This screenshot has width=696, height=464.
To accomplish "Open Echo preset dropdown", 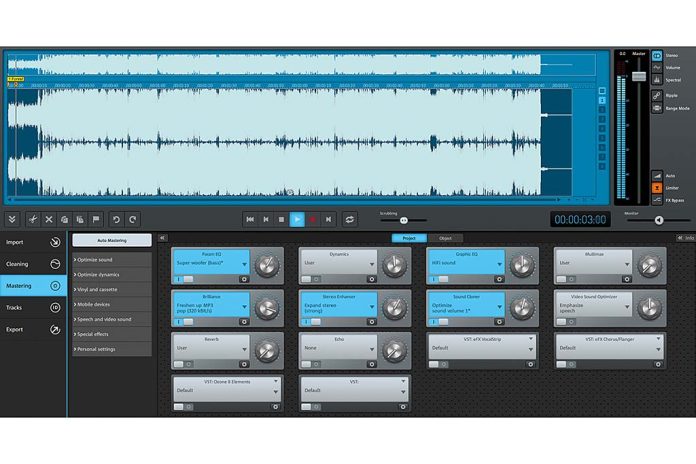I will tap(372, 349).
